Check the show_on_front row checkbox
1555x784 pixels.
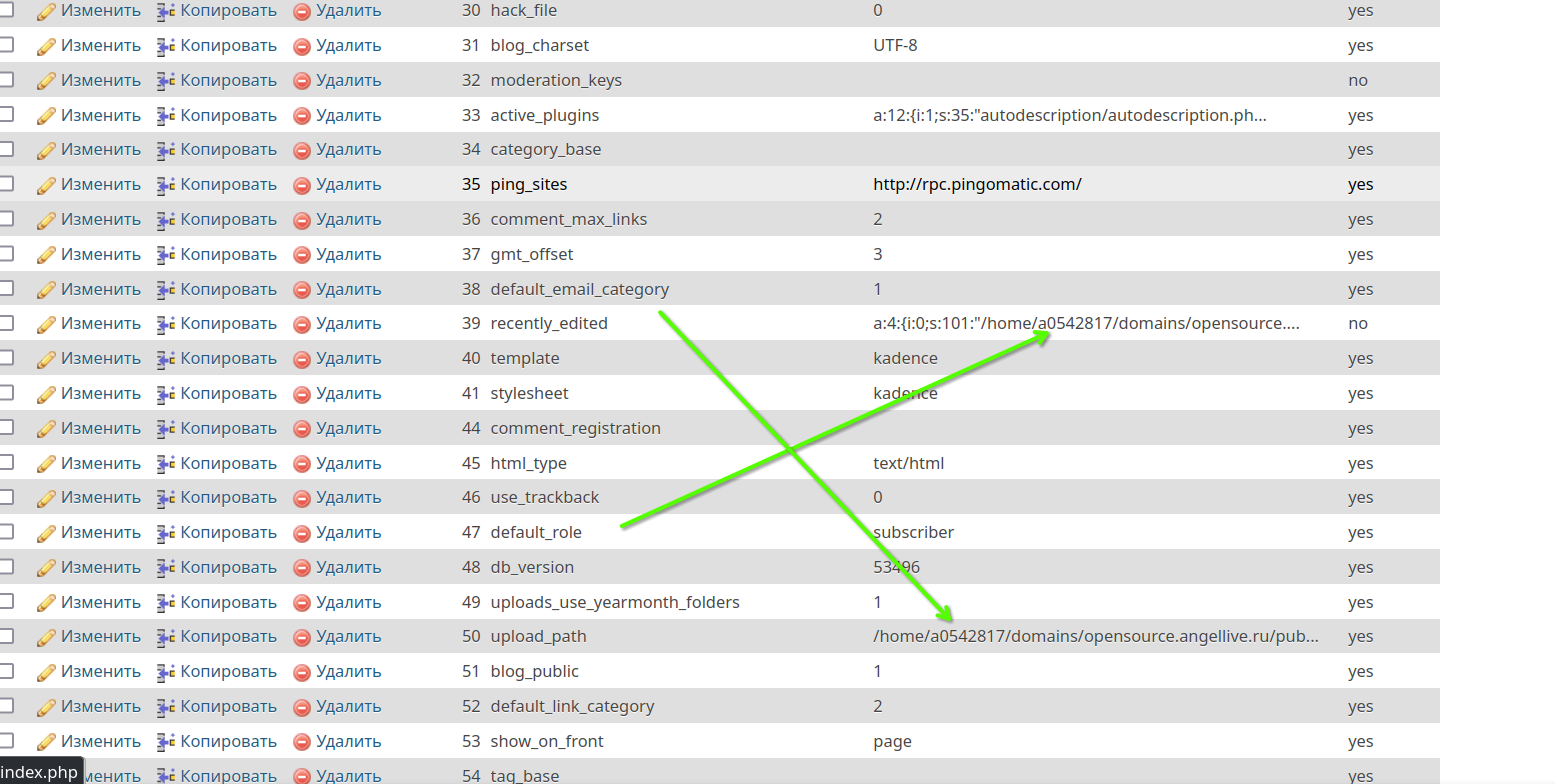coord(6,740)
